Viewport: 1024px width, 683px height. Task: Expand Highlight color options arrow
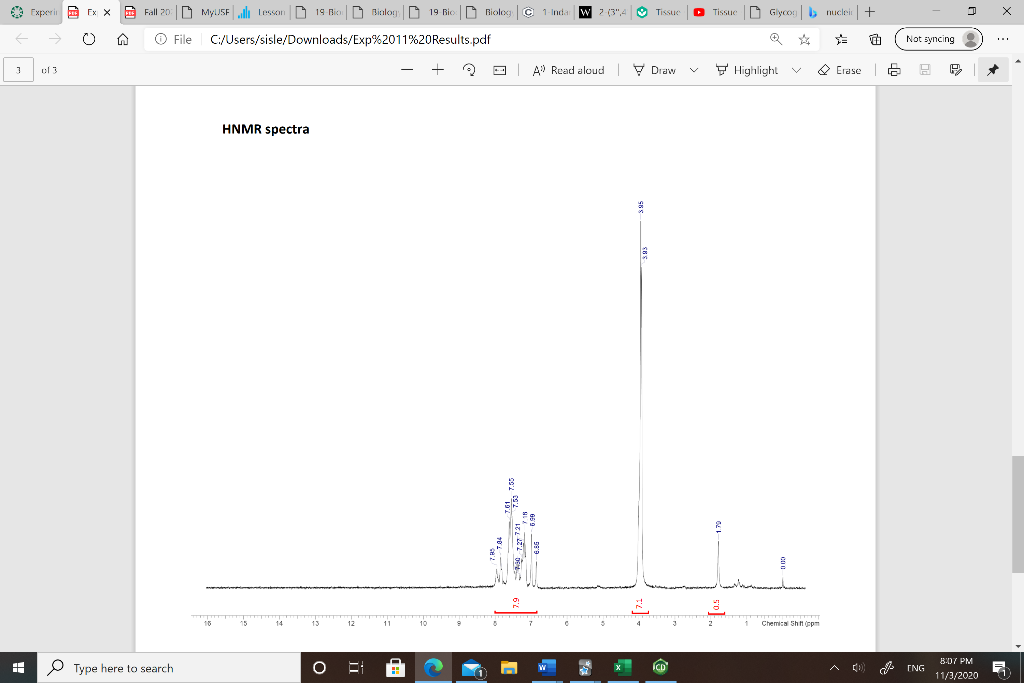click(x=796, y=70)
